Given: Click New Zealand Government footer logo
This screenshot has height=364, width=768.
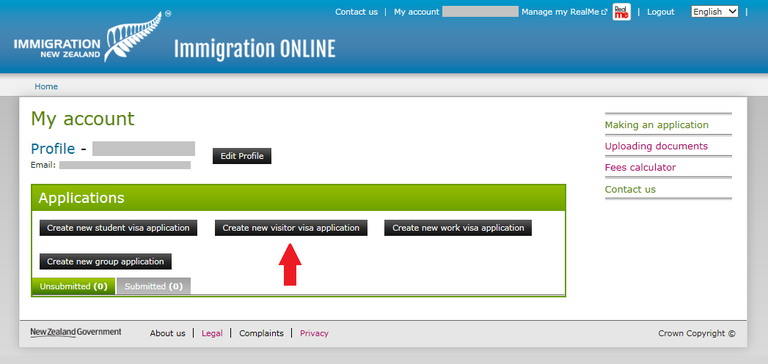Looking at the screenshot, I should [76, 332].
